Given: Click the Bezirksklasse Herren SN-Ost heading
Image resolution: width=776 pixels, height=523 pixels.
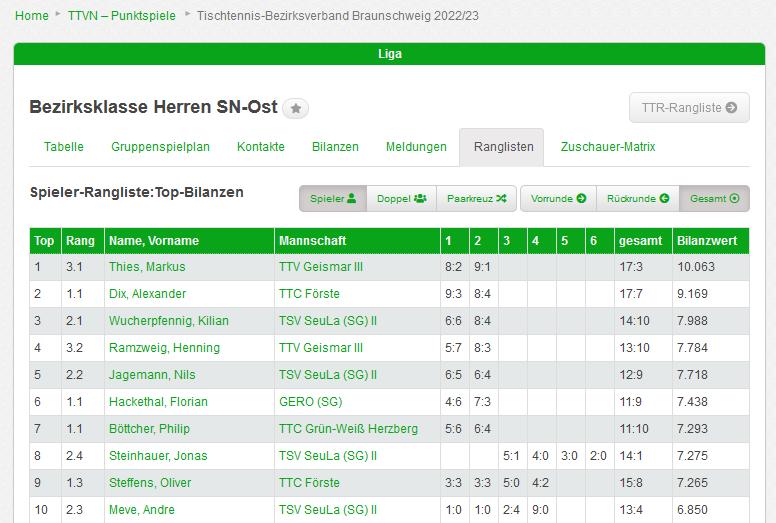Looking at the screenshot, I should tap(153, 107).
